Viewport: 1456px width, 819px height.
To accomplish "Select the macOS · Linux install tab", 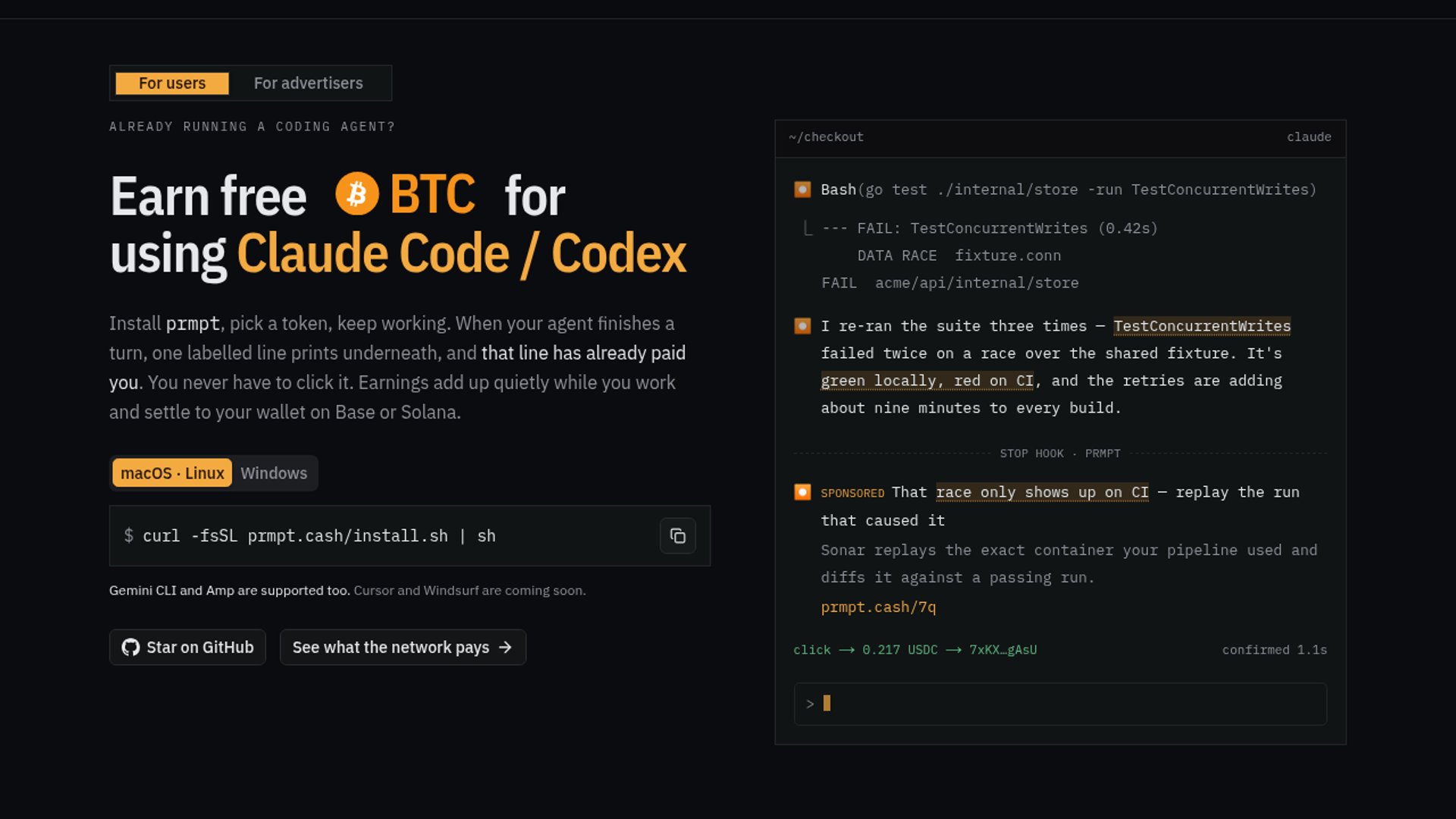I will (172, 473).
